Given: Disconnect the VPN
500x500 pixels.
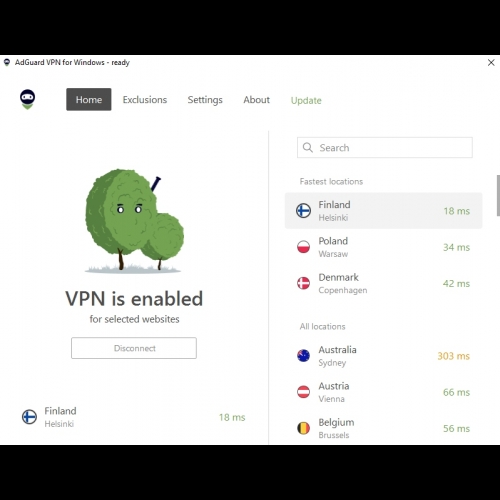Looking at the screenshot, I should click(x=134, y=348).
